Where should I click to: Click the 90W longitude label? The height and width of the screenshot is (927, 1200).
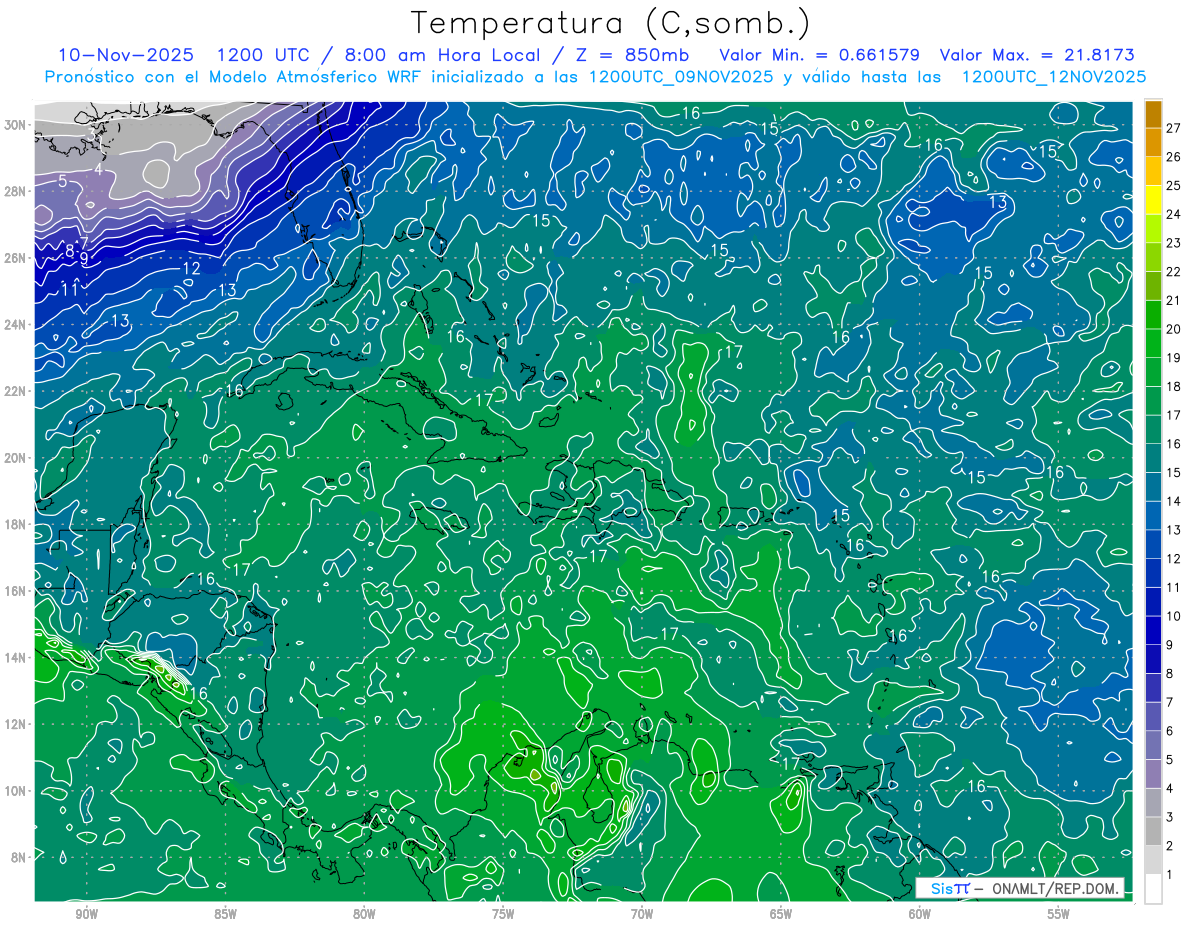click(86, 914)
